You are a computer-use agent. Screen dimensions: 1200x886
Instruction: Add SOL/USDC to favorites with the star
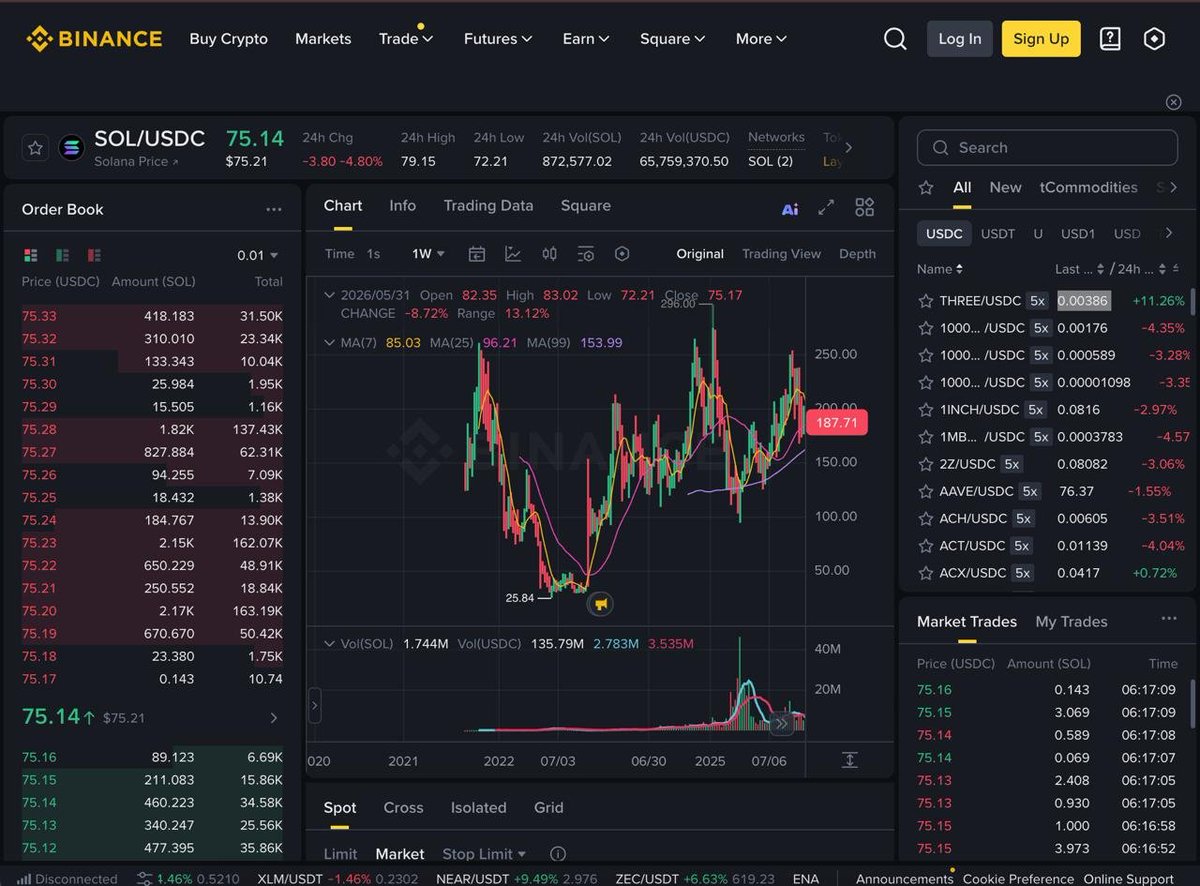pyautogui.click(x=35, y=148)
